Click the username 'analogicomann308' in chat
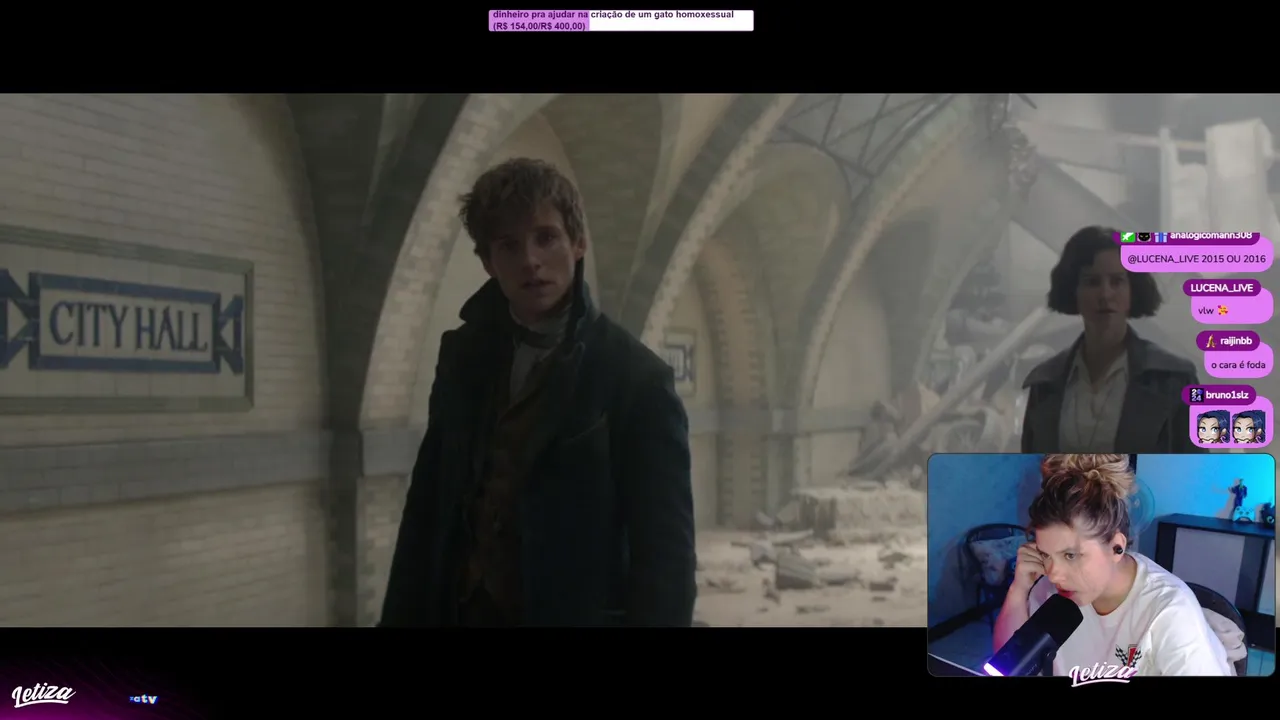Screen dimensions: 1280x720 (x=1211, y=236)
